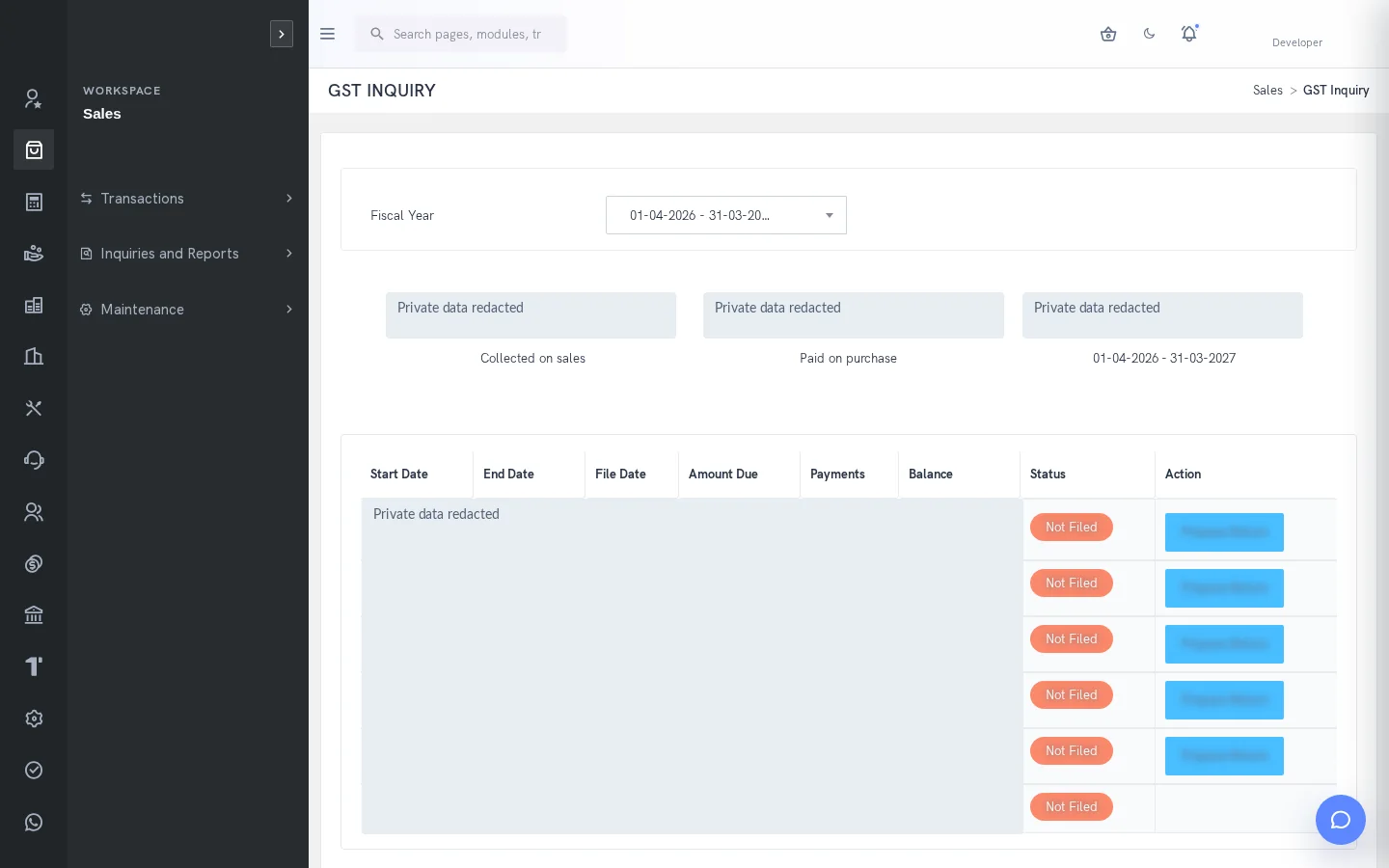Open the chat bubble floating button

coord(1341,820)
